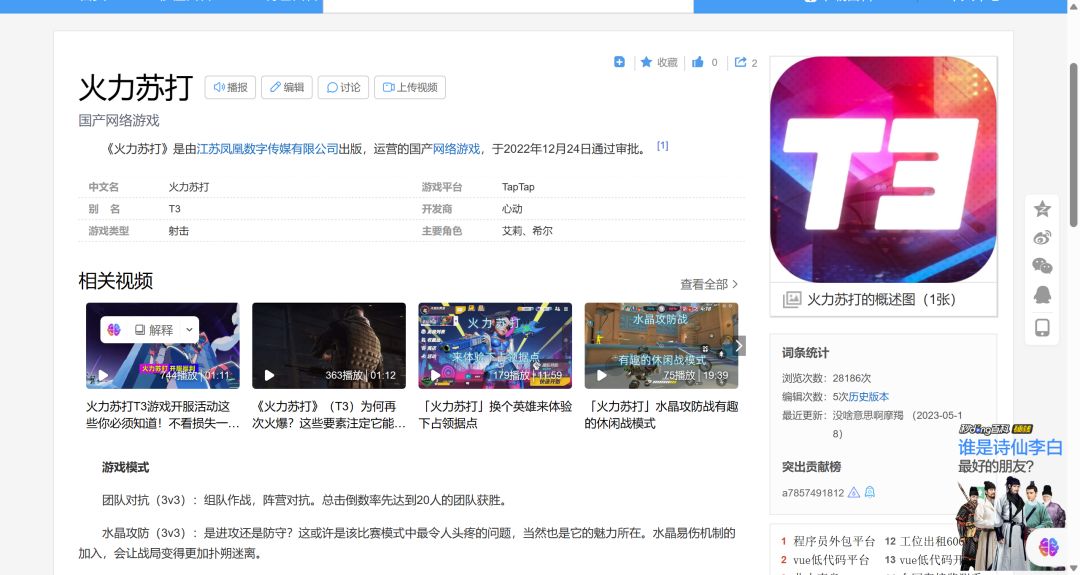Viewport: 1080px width, 575px height.
Task: Select the 主要角色 value 艾莉、希尔
Action: coord(527,231)
